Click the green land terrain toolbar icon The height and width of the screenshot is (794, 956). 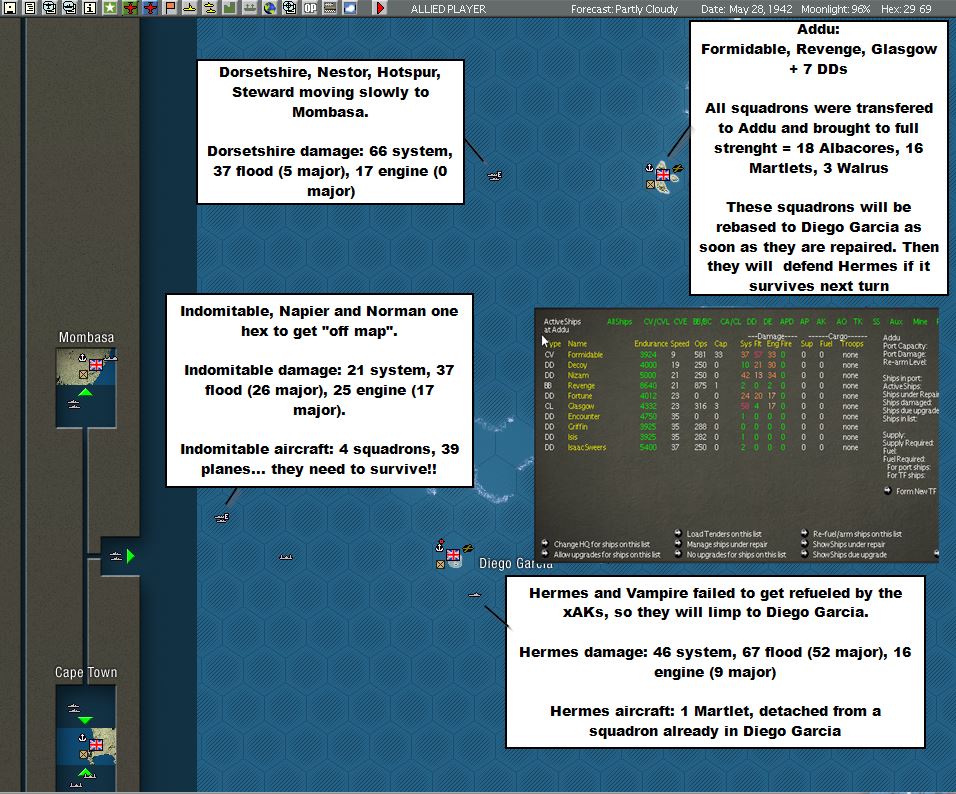point(229,8)
